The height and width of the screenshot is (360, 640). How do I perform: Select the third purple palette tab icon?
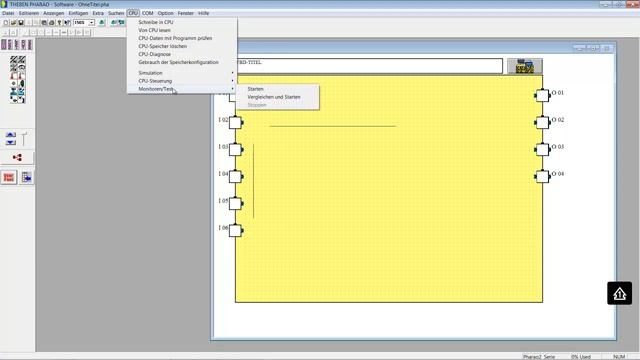pyautogui.click(x=17, y=44)
